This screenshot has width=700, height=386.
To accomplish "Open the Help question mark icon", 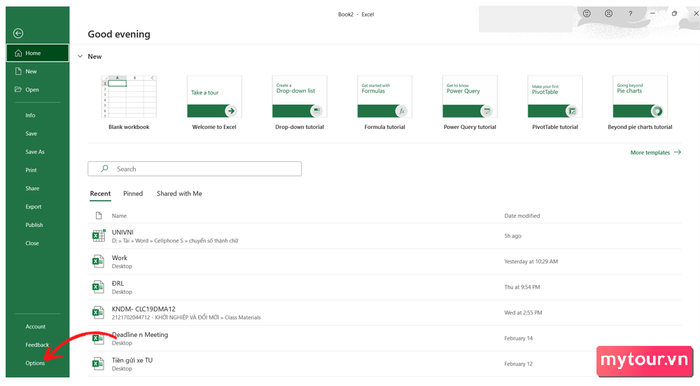I will 630,14.
